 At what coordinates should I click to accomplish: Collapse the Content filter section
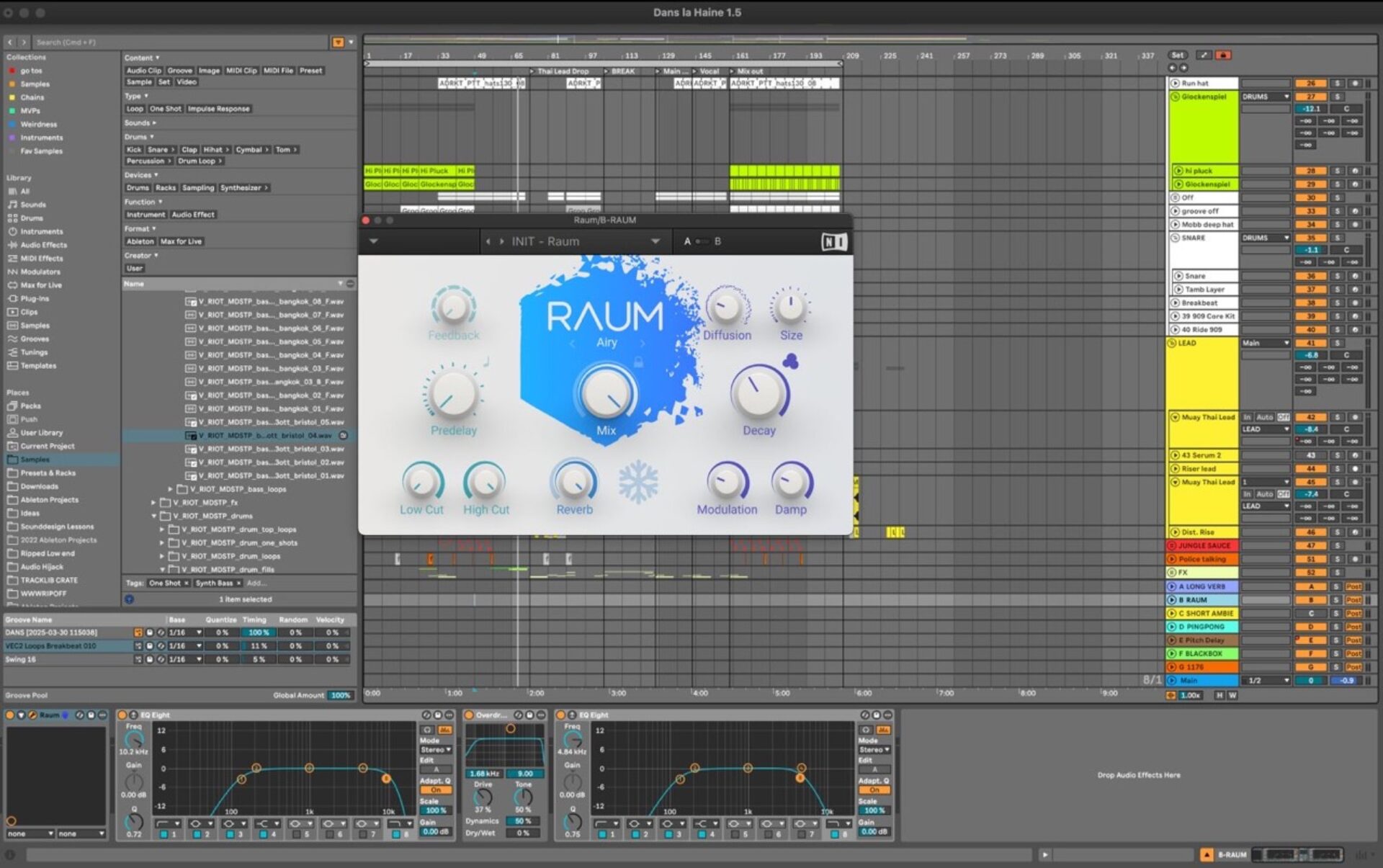pos(157,58)
